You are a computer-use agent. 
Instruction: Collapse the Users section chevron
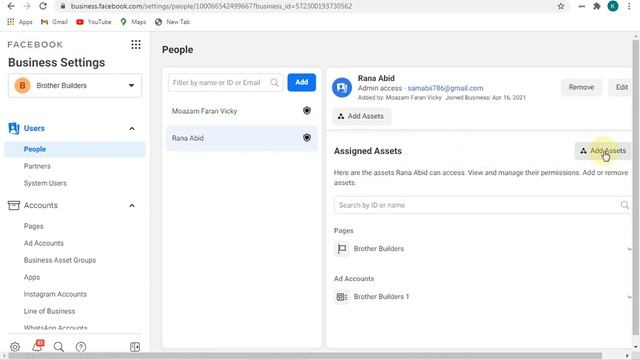coord(132,129)
